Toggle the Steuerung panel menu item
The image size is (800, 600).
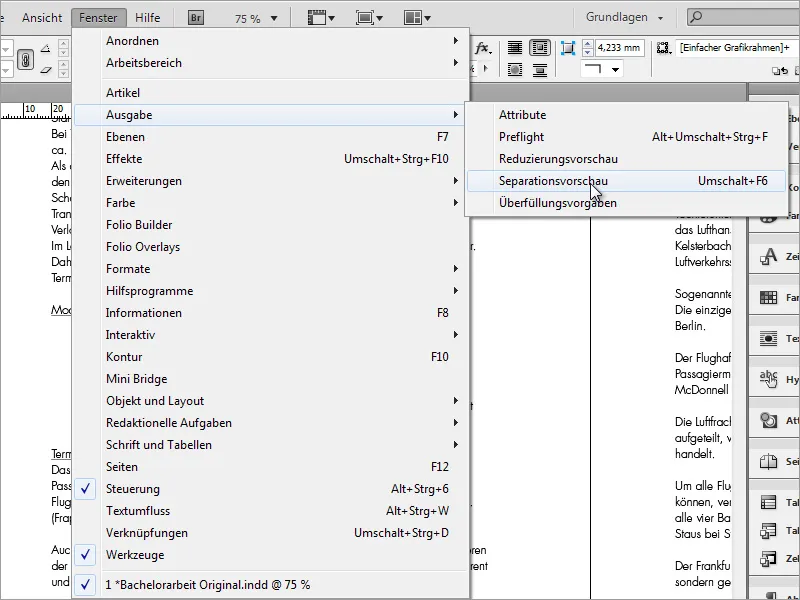click(x=271, y=489)
